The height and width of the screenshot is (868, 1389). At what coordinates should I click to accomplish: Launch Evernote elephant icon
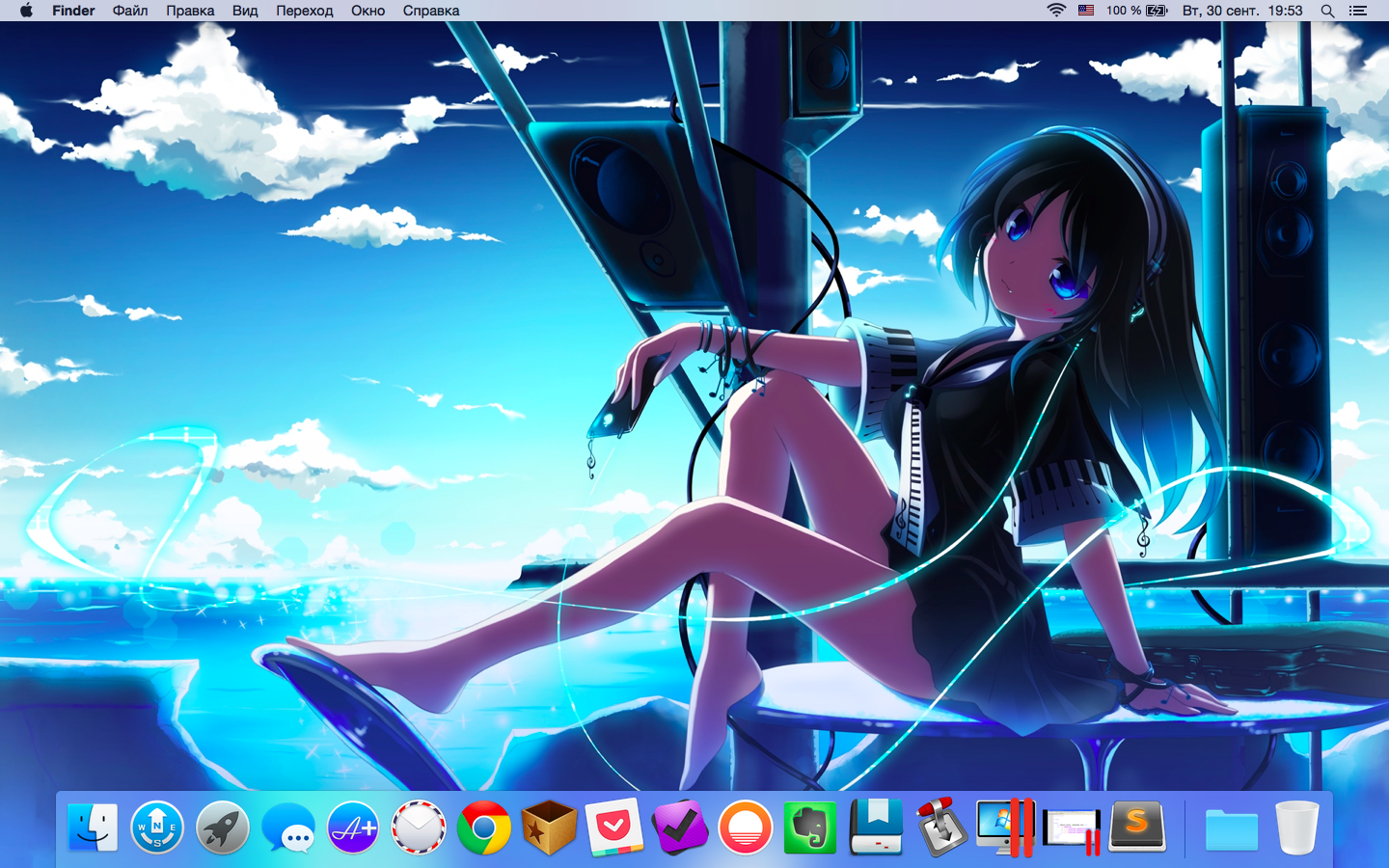click(810, 827)
